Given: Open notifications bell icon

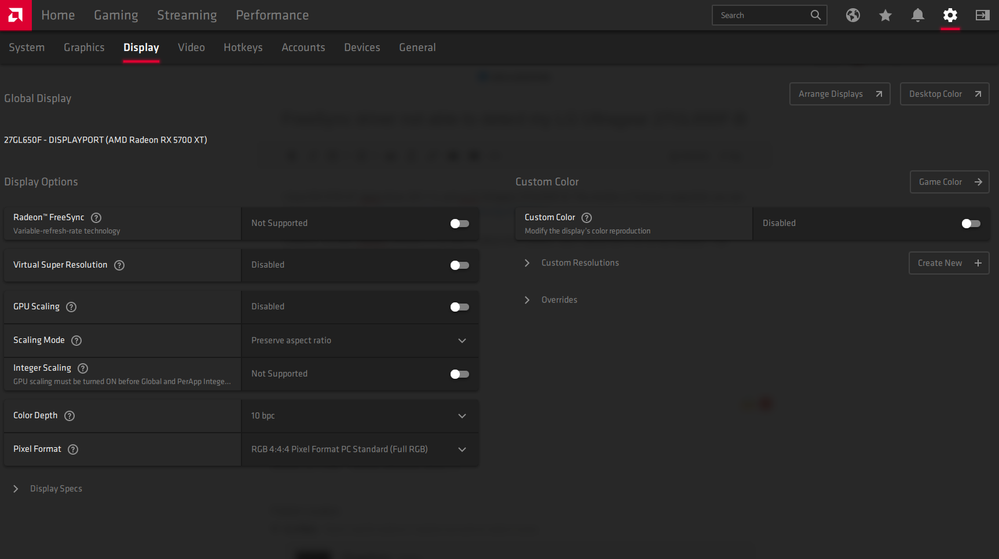Looking at the screenshot, I should [x=917, y=15].
